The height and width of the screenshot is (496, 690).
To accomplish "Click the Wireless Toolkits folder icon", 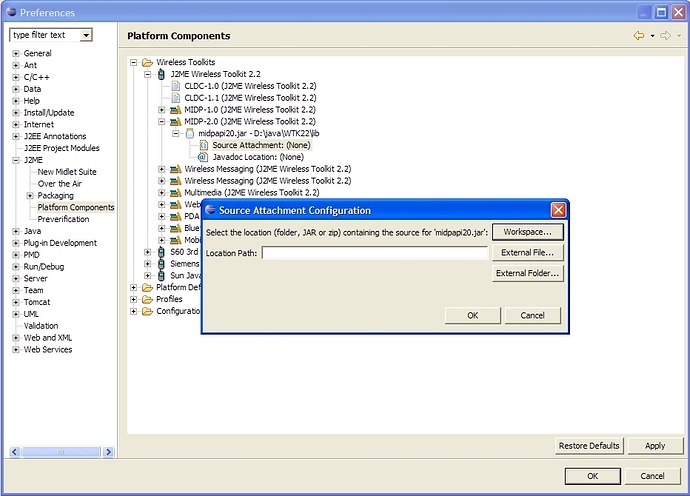I will click(147, 62).
